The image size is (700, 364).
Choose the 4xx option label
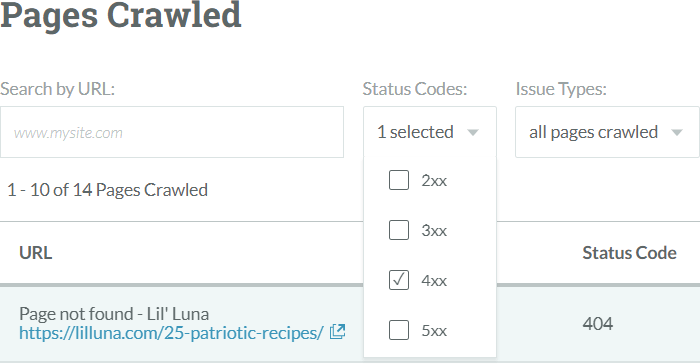click(x=434, y=280)
